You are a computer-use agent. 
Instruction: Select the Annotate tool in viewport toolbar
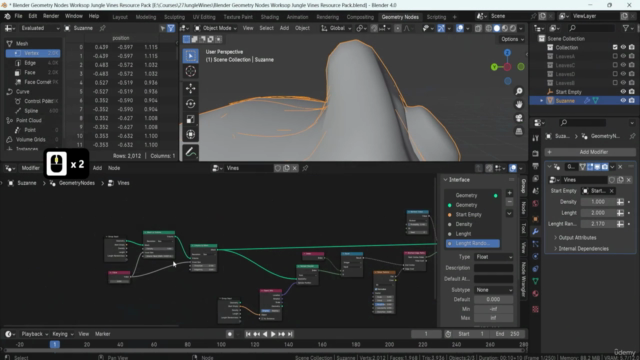click(x=191, y=153)
